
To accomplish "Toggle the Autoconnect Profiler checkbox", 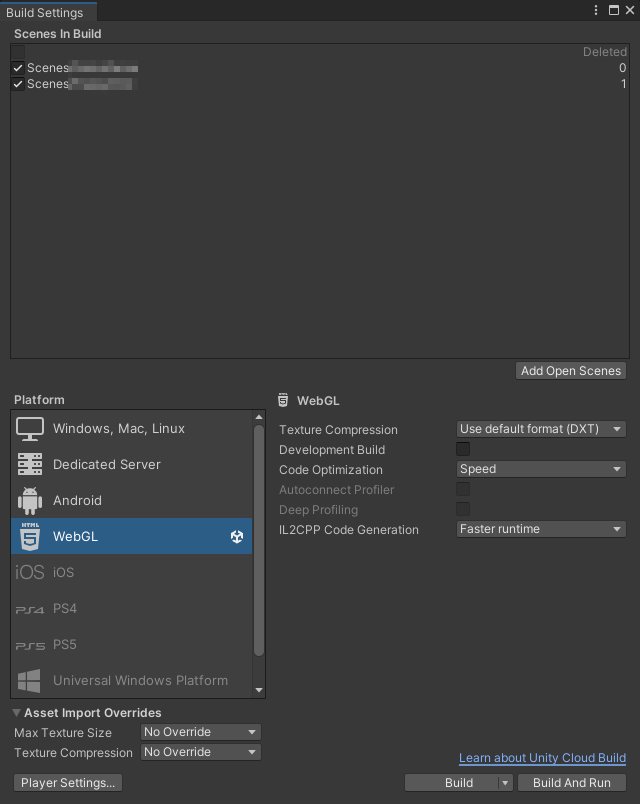I will click(x=463, y=489).
